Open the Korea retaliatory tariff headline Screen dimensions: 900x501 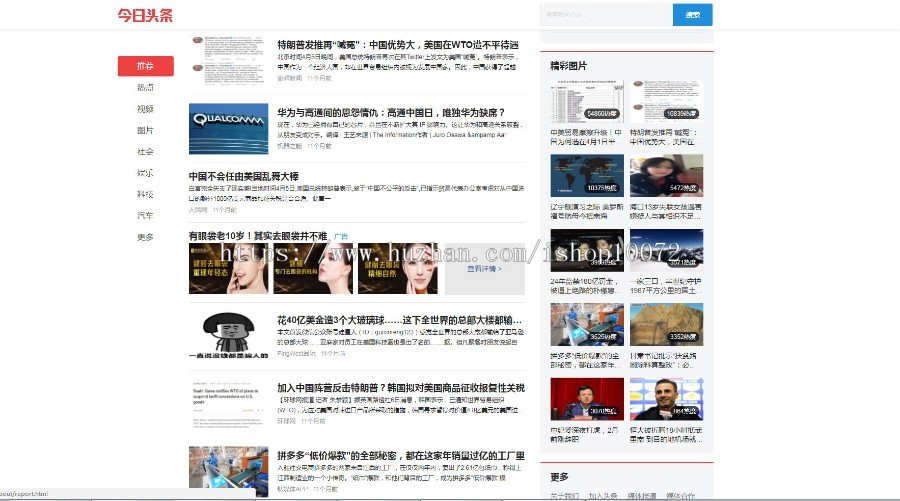(x=401, y=388)
